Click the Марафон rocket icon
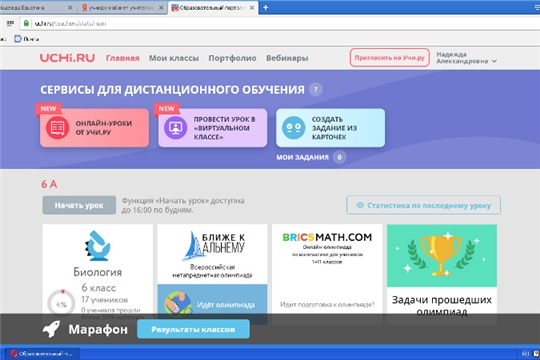The width and height of the screenshot is (540, 360). [x=51, y=329]
